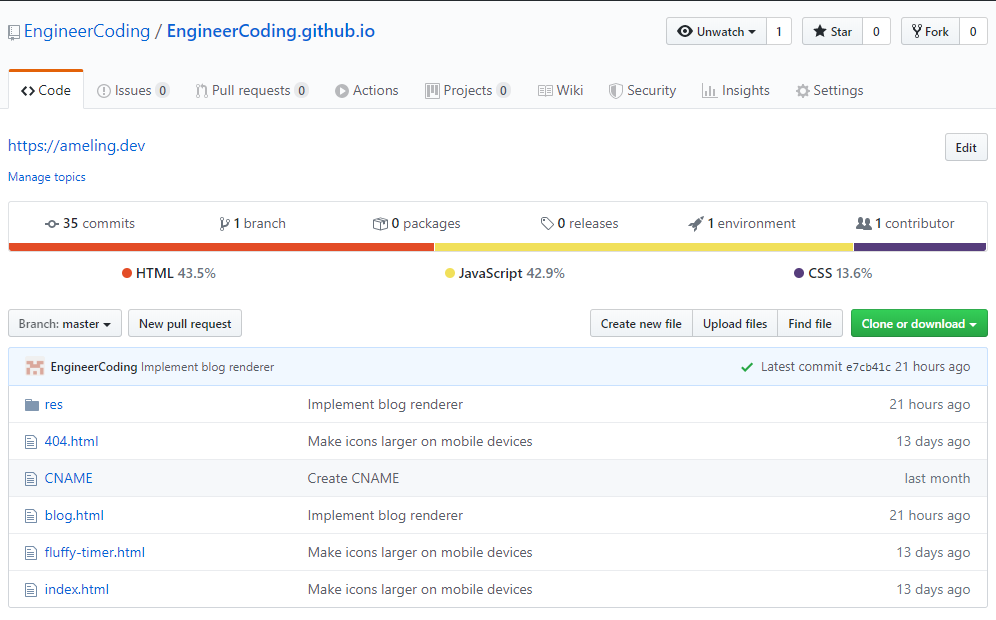Screen dimensions: 996x620
Task: Expand the Clone or download menu
Action: (919, 324)
